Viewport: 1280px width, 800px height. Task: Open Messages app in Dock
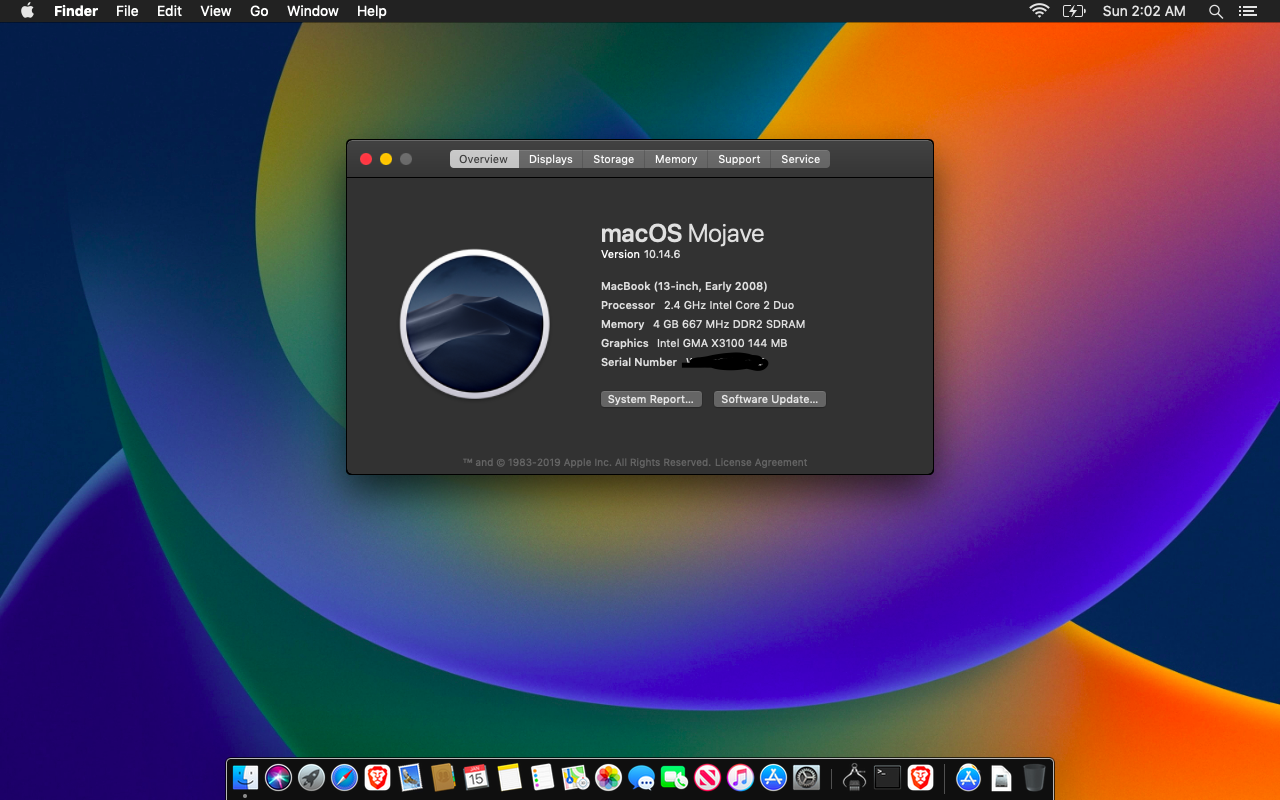click(641, 777)
